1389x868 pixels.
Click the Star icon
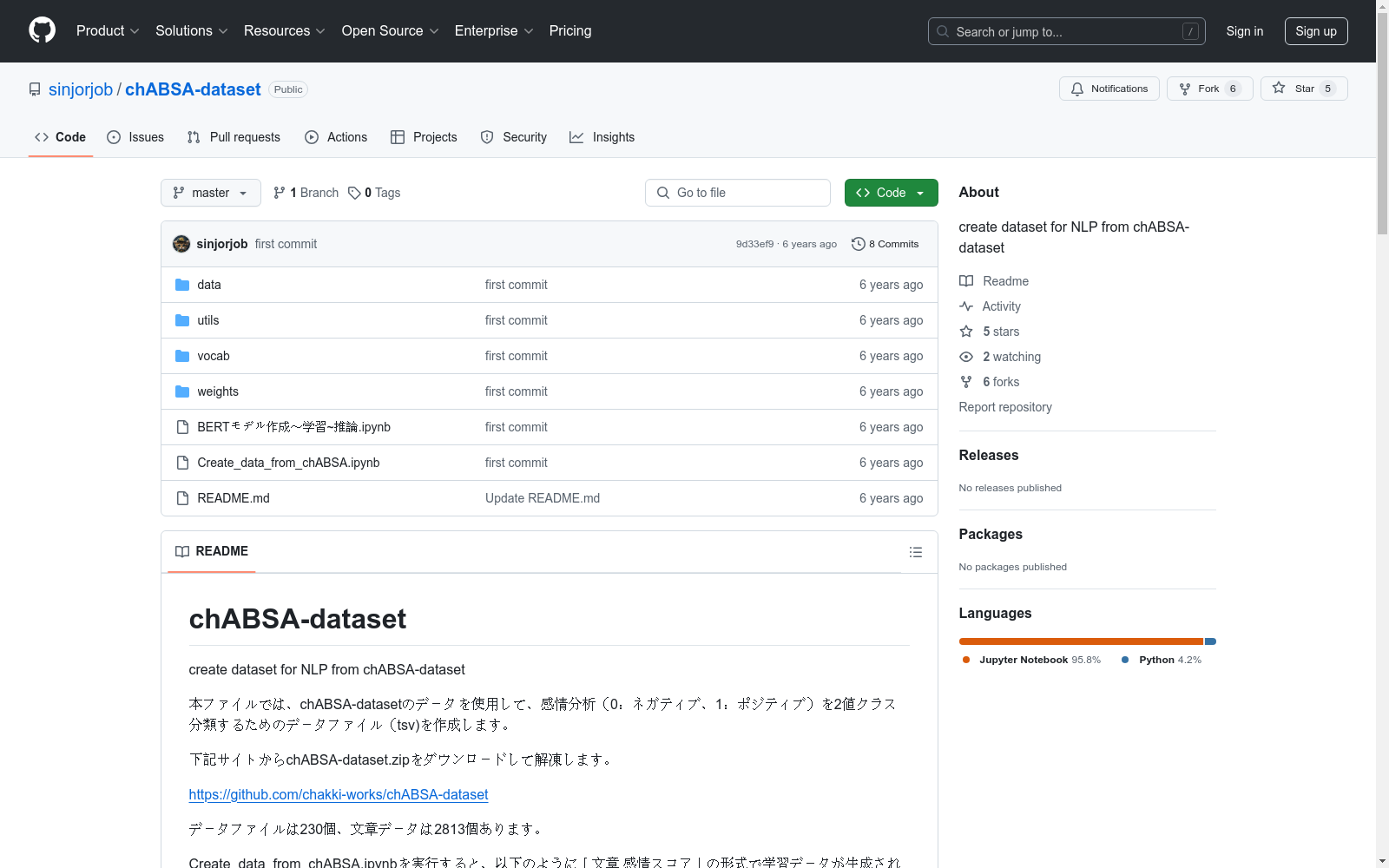click(1279, 88)
